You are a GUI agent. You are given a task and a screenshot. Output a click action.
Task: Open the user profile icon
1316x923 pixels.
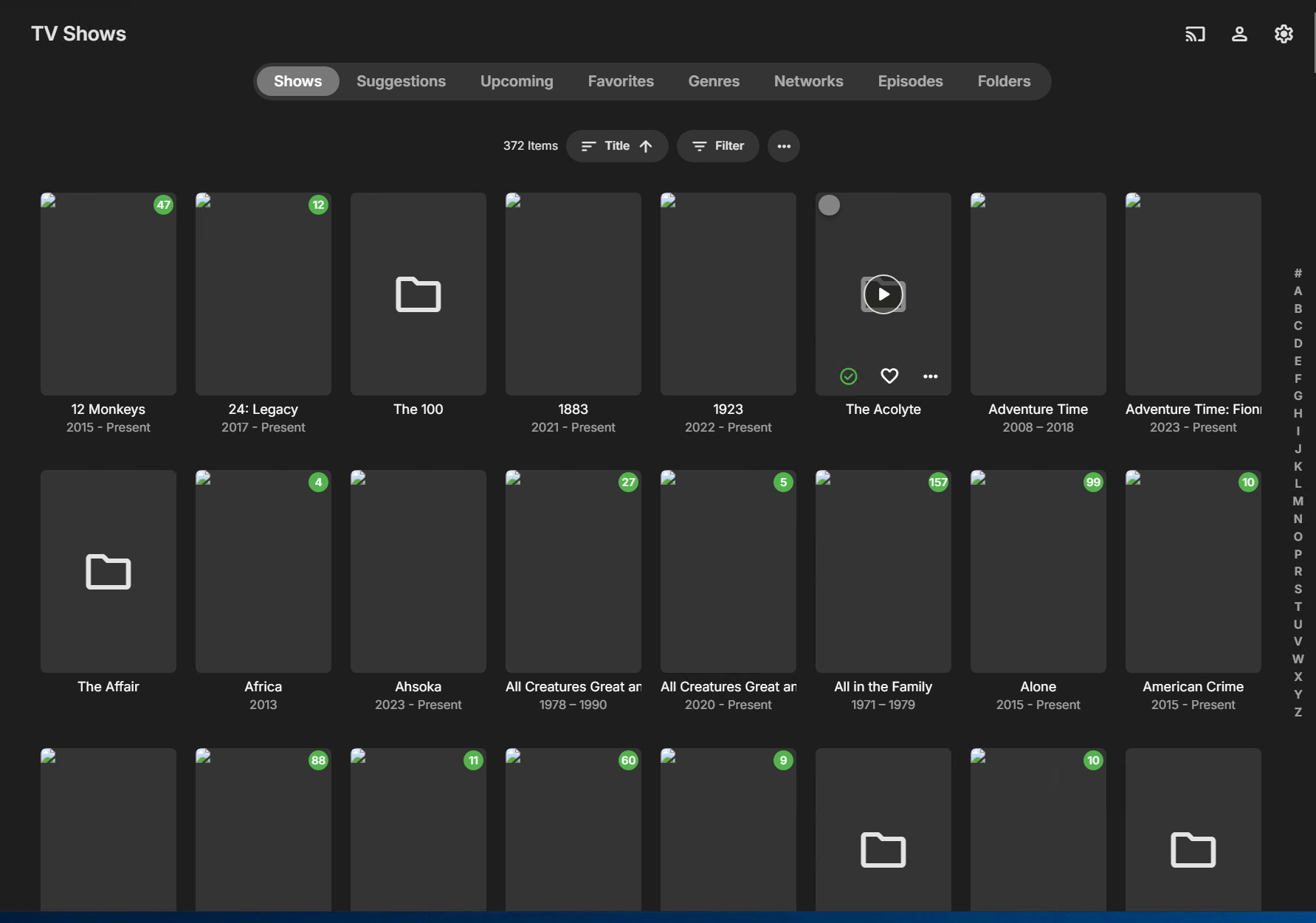click(1239, 34)
